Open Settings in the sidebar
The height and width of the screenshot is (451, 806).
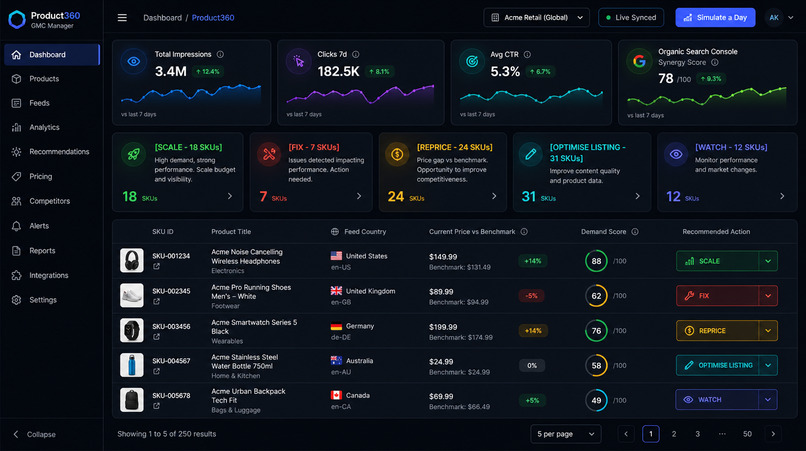pos(51,300)
